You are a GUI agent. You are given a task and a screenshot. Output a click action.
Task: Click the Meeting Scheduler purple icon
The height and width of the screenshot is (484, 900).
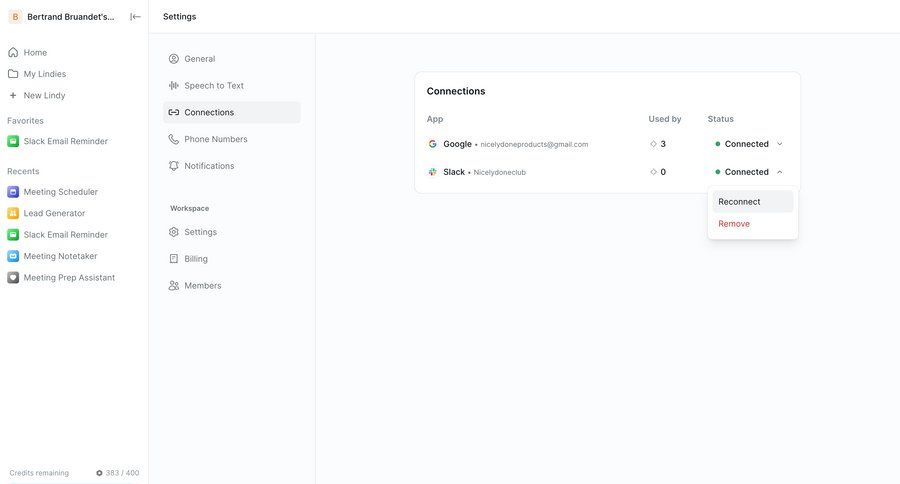[x=13, y=192]
